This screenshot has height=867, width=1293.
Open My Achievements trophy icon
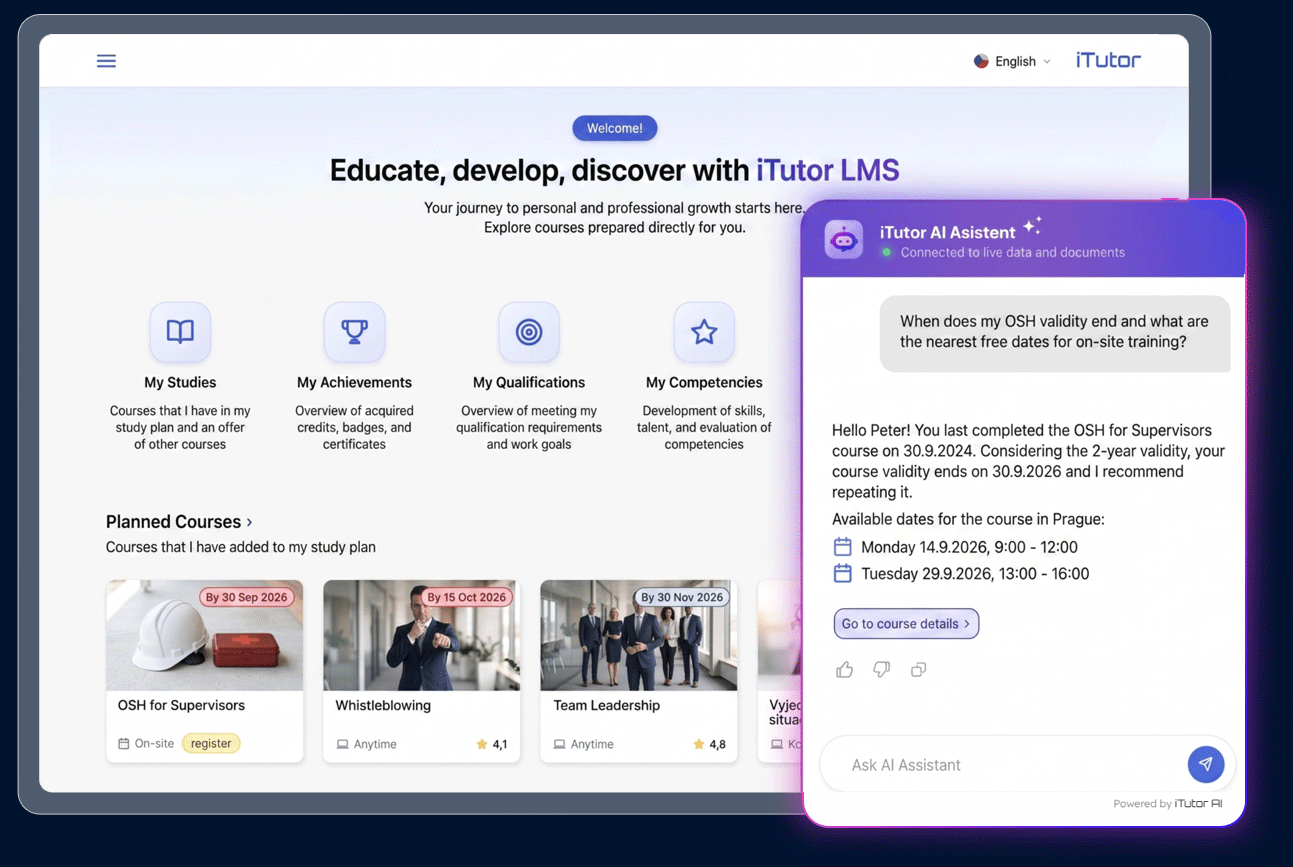coord(354,332)
